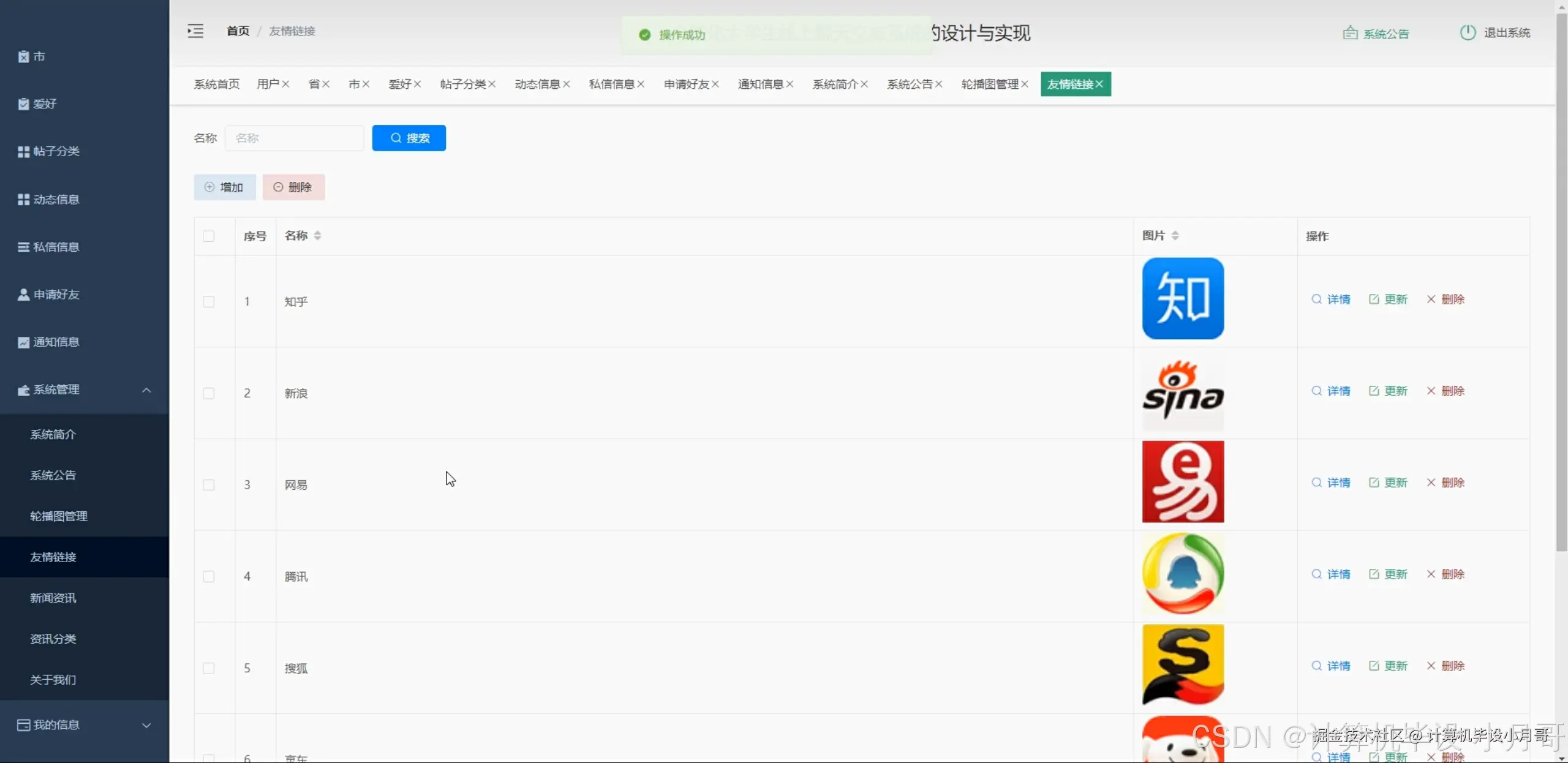Click the 增加 button
Screen dimensions: 1568x763
(x=224, y=187)
